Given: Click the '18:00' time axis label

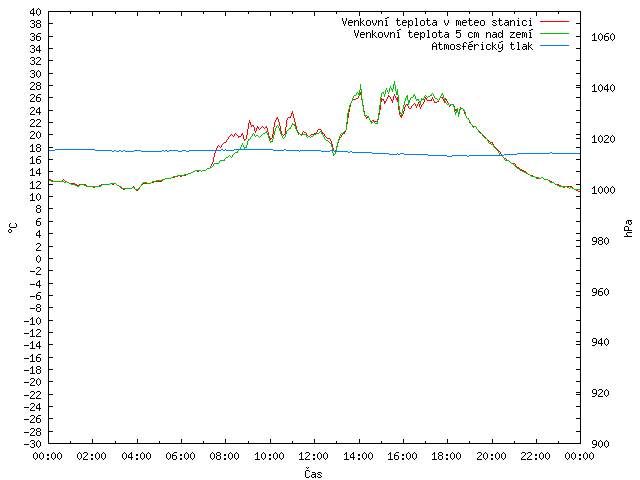Looking at the screenshot, I should [x=447, y=456].
